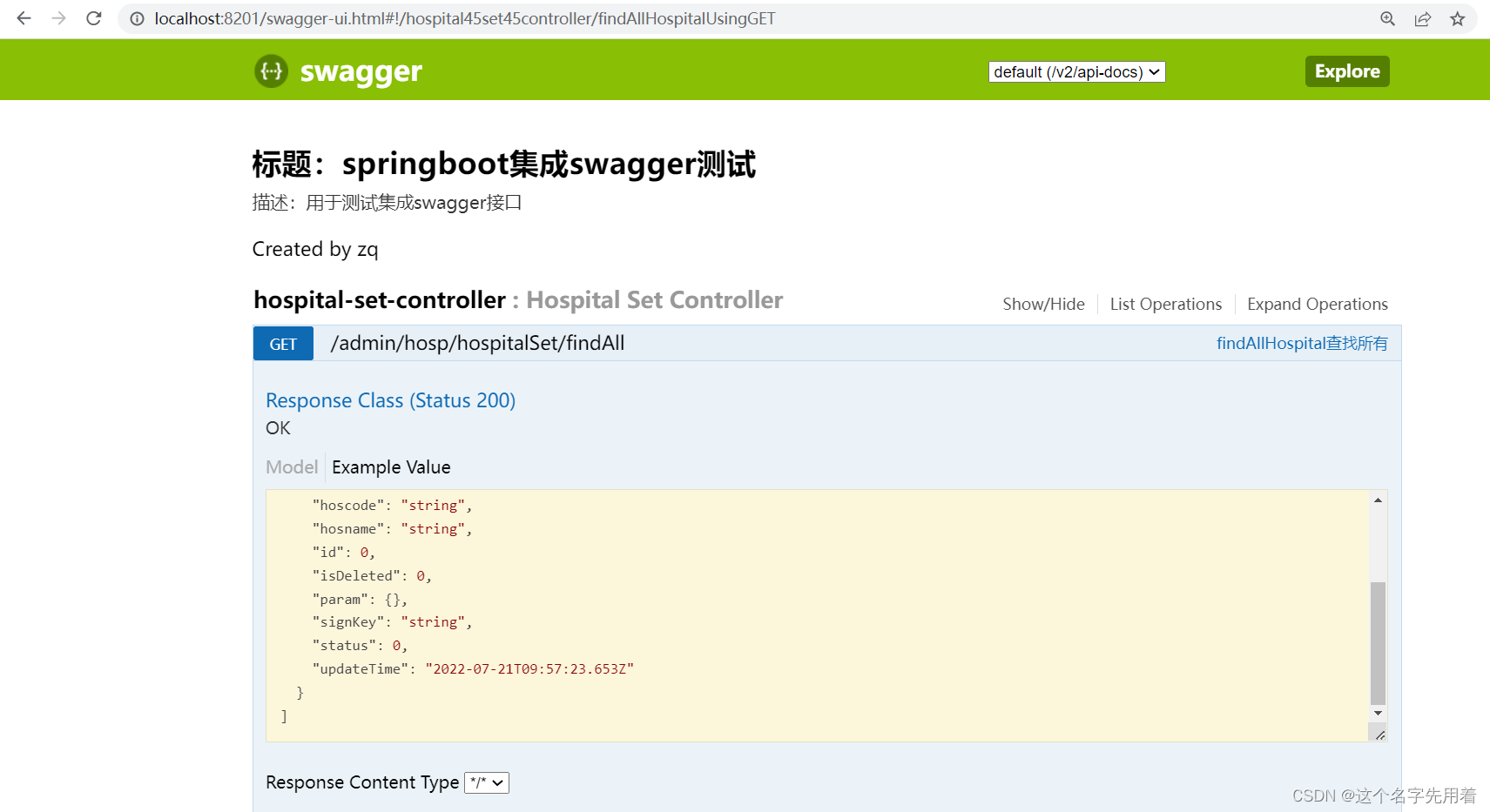Click findAllHospital查找所有 summary link
The width and height of the screenshot is (1490, 812).
[x=1302, y=343]
